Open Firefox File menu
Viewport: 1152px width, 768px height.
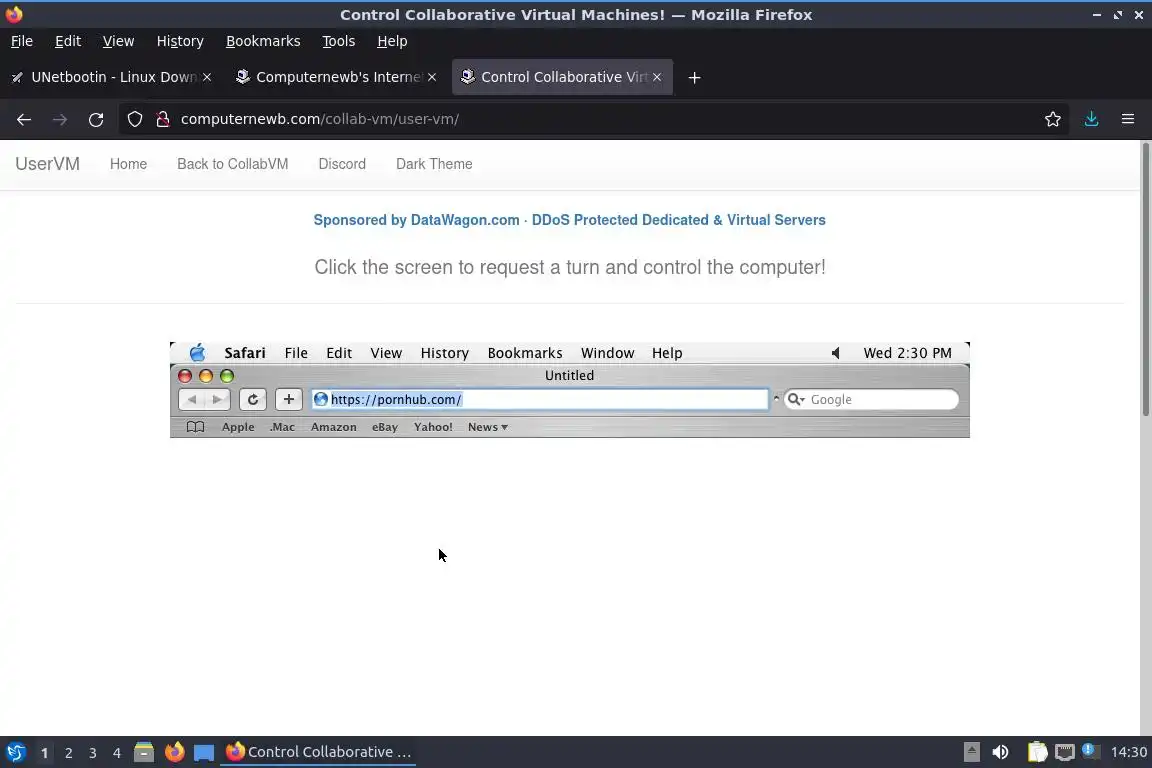(x=22, y=41)
